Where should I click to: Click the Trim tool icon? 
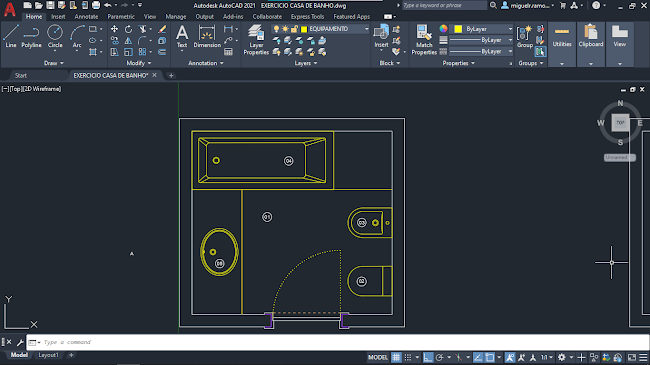(x=143, y=29)
